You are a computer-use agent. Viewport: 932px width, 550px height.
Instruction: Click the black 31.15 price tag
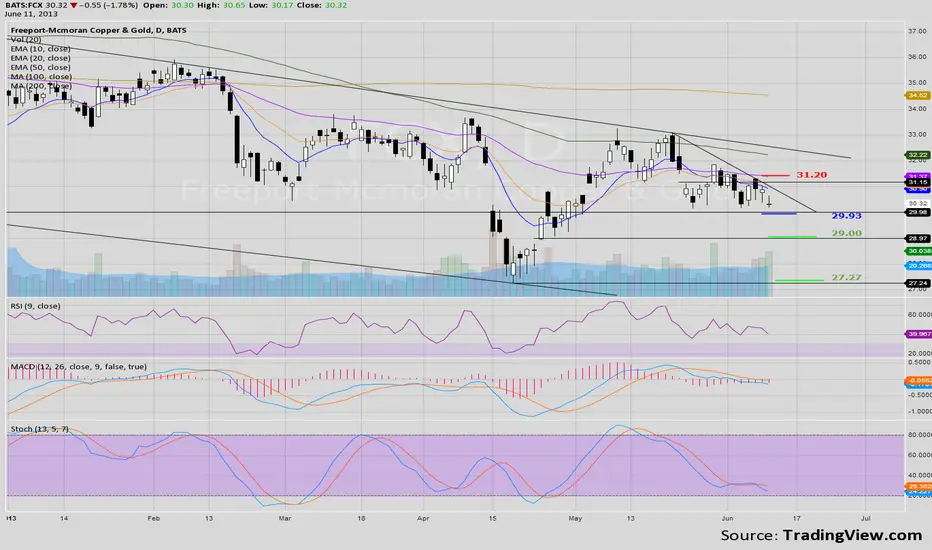point(918,183)
